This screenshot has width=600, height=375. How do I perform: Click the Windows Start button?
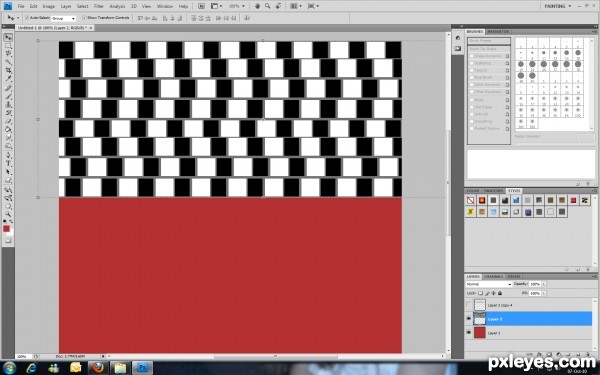[x=9, y=368]
